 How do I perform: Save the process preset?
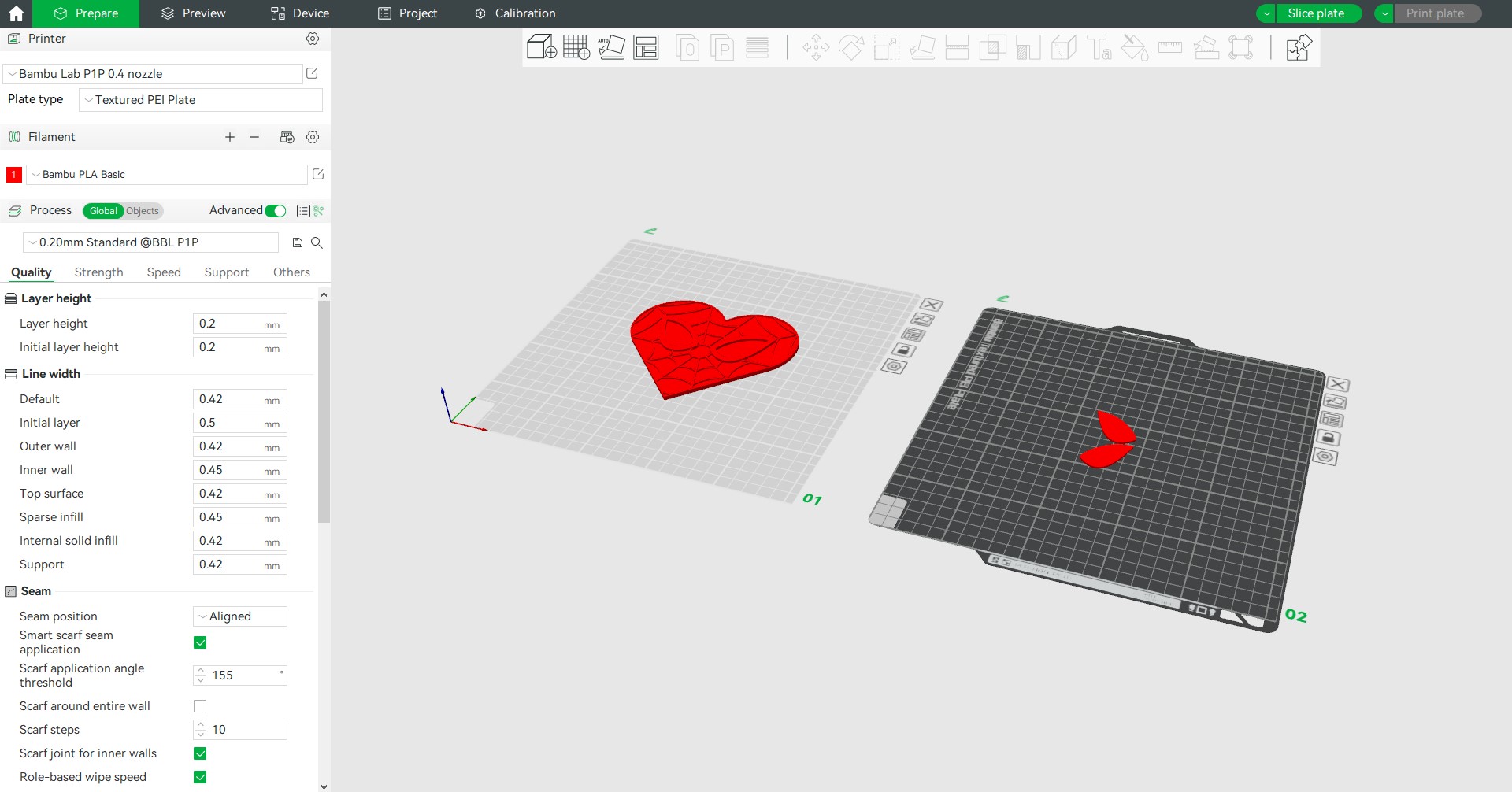point(298,242)
